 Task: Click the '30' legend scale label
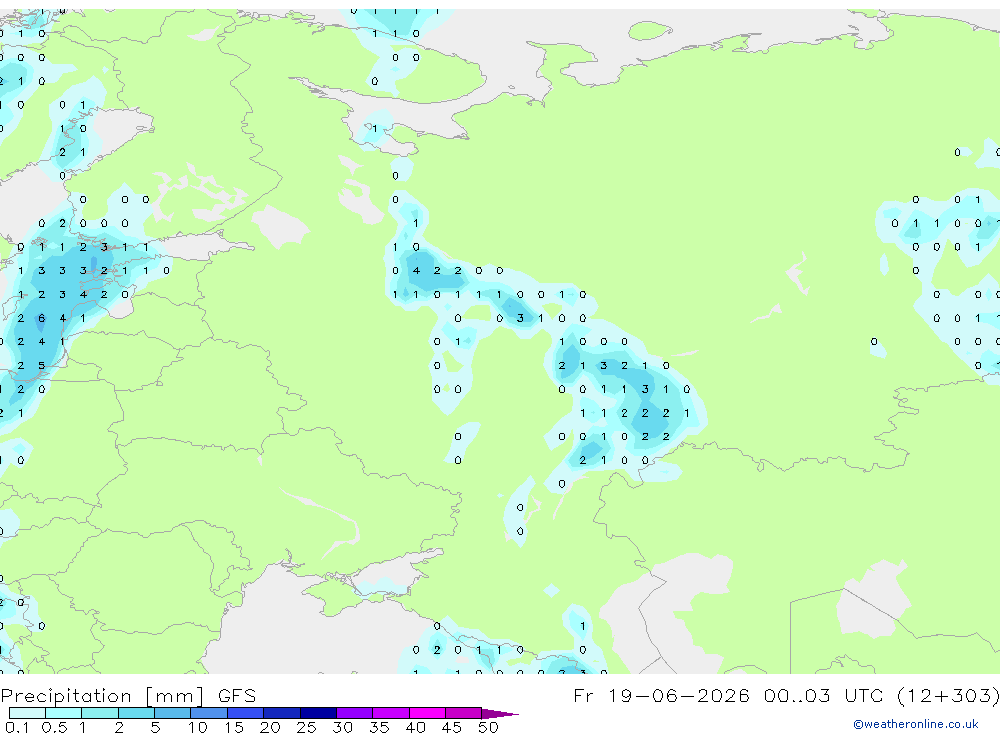coord(343,727)
